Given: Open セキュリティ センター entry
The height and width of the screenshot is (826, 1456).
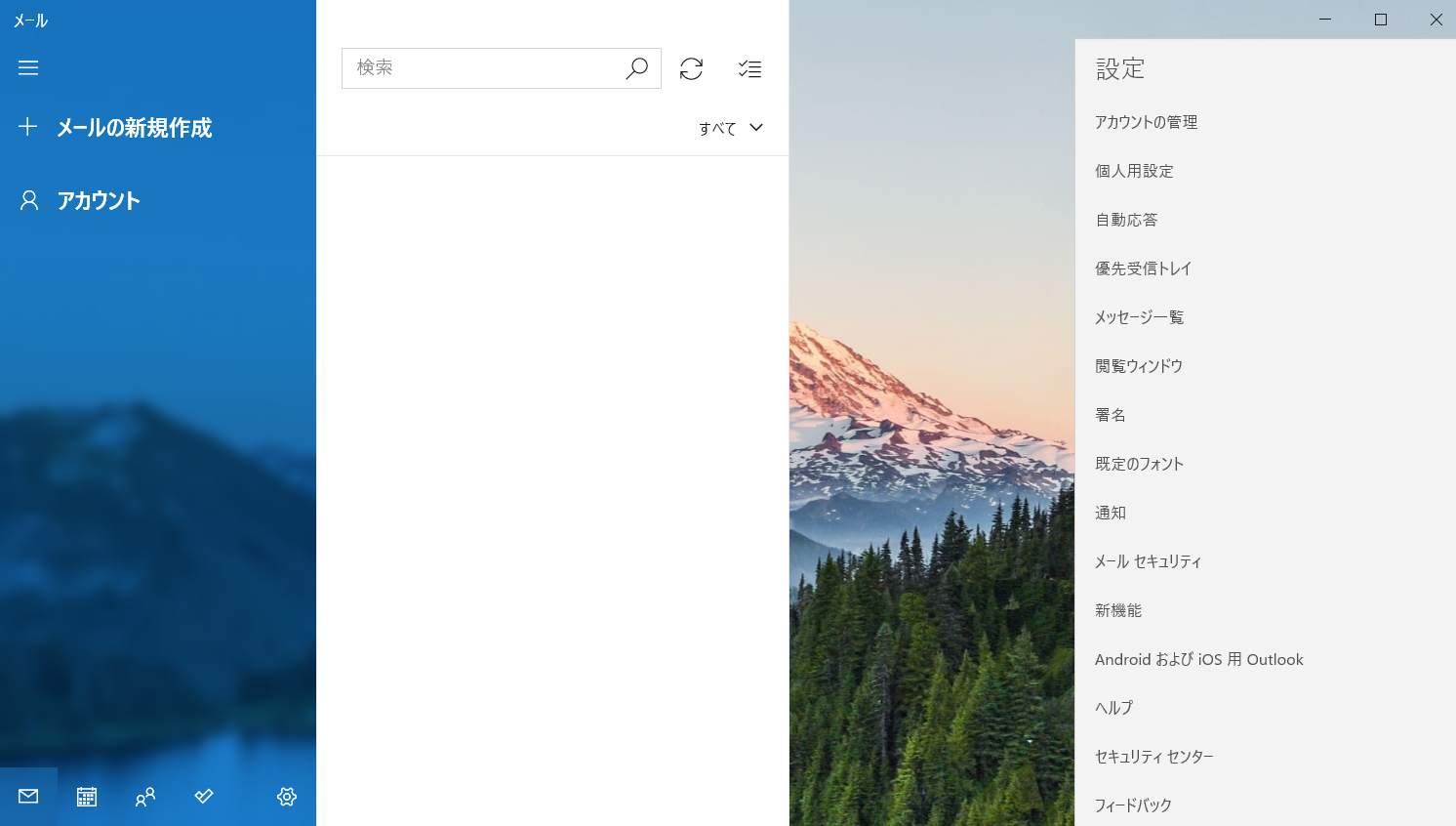Looking at the screenshot, I should click(x=1266, y=757).
